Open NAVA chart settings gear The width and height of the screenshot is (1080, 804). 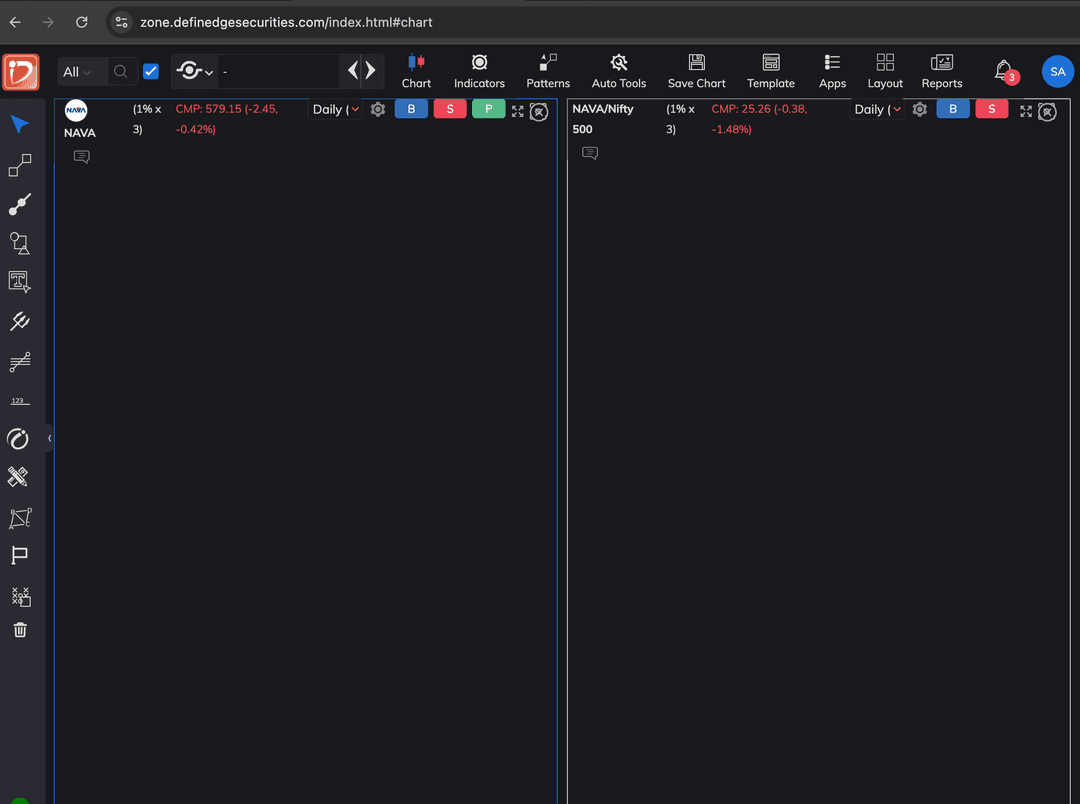point(377,110)
